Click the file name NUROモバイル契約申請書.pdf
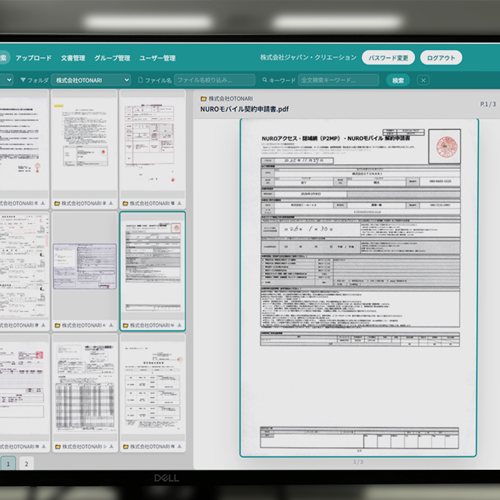This screenshot has width=500, height=500. pos(244,109)
